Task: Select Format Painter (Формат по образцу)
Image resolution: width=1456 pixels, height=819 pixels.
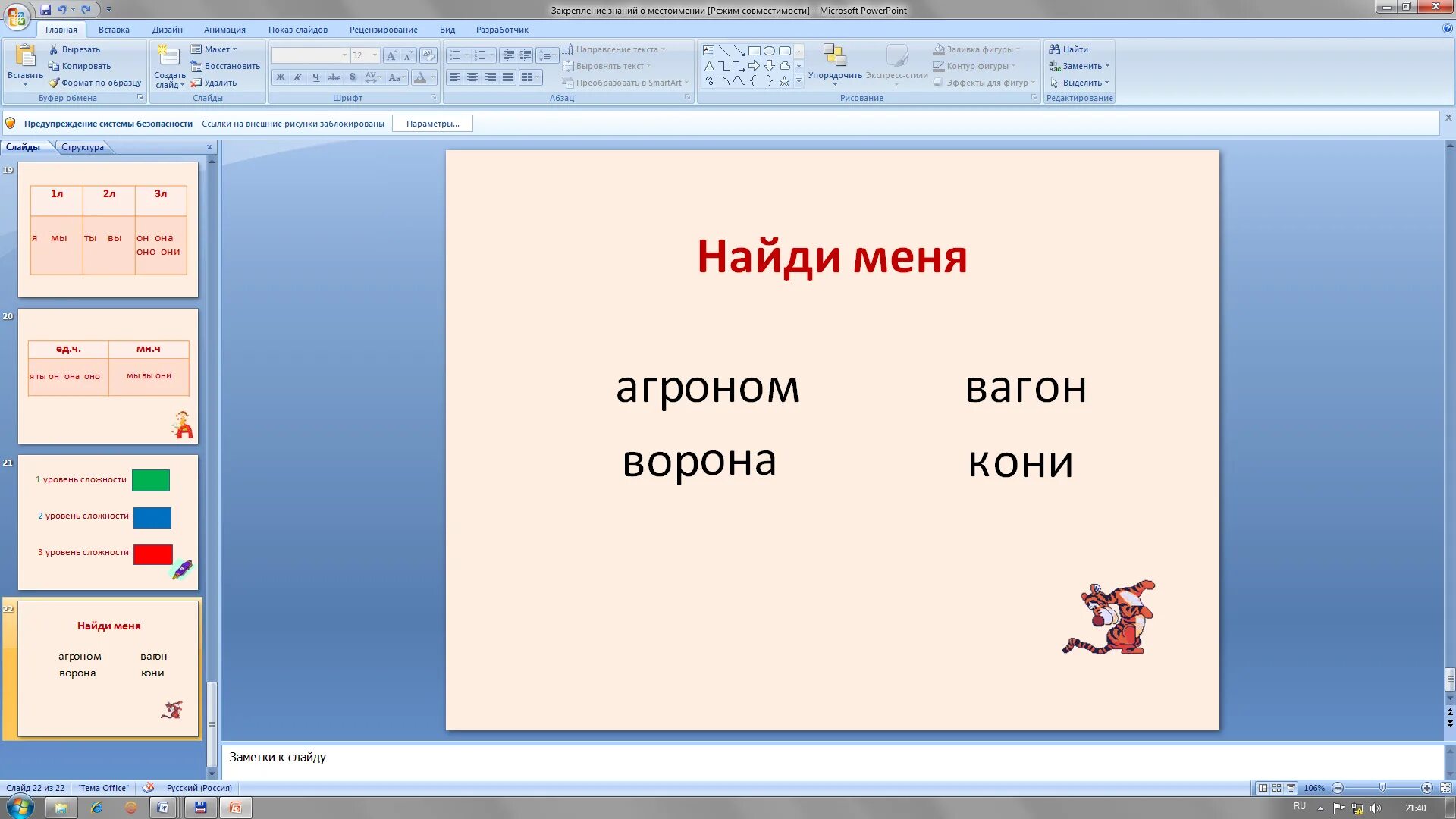Action: coord(95,83)
